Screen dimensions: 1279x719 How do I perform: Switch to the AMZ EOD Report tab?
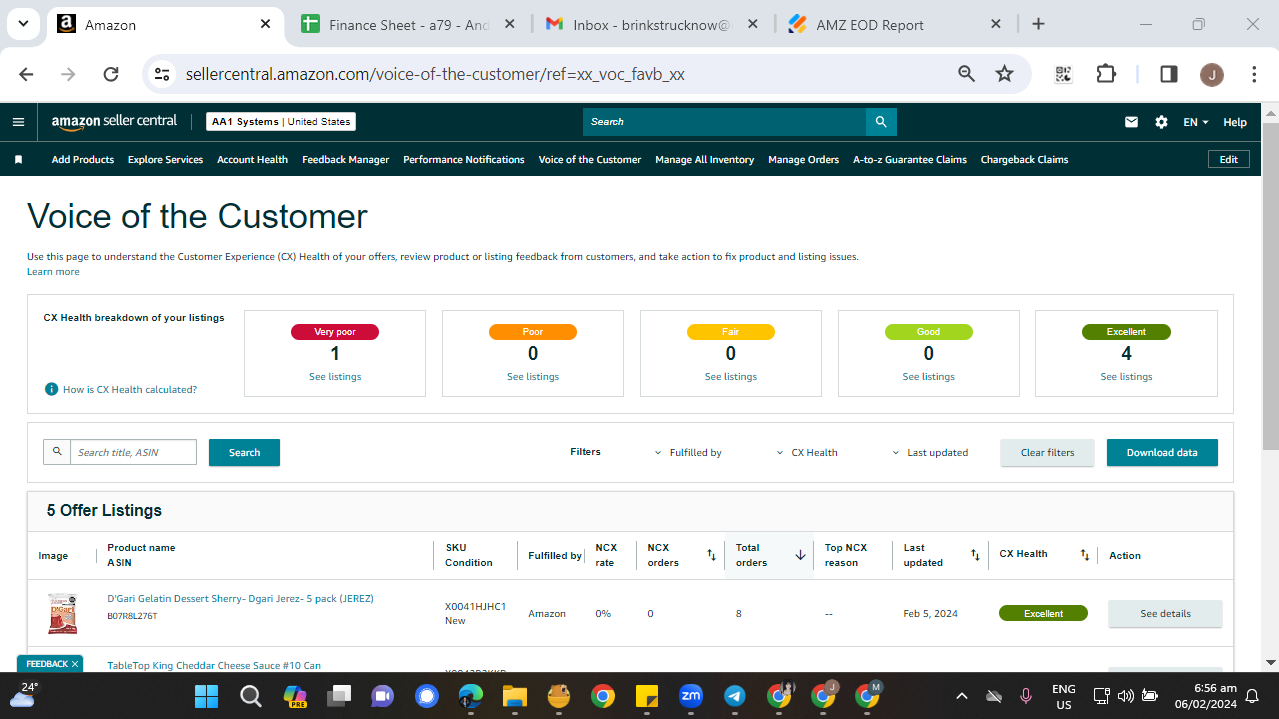pos(896,25)
